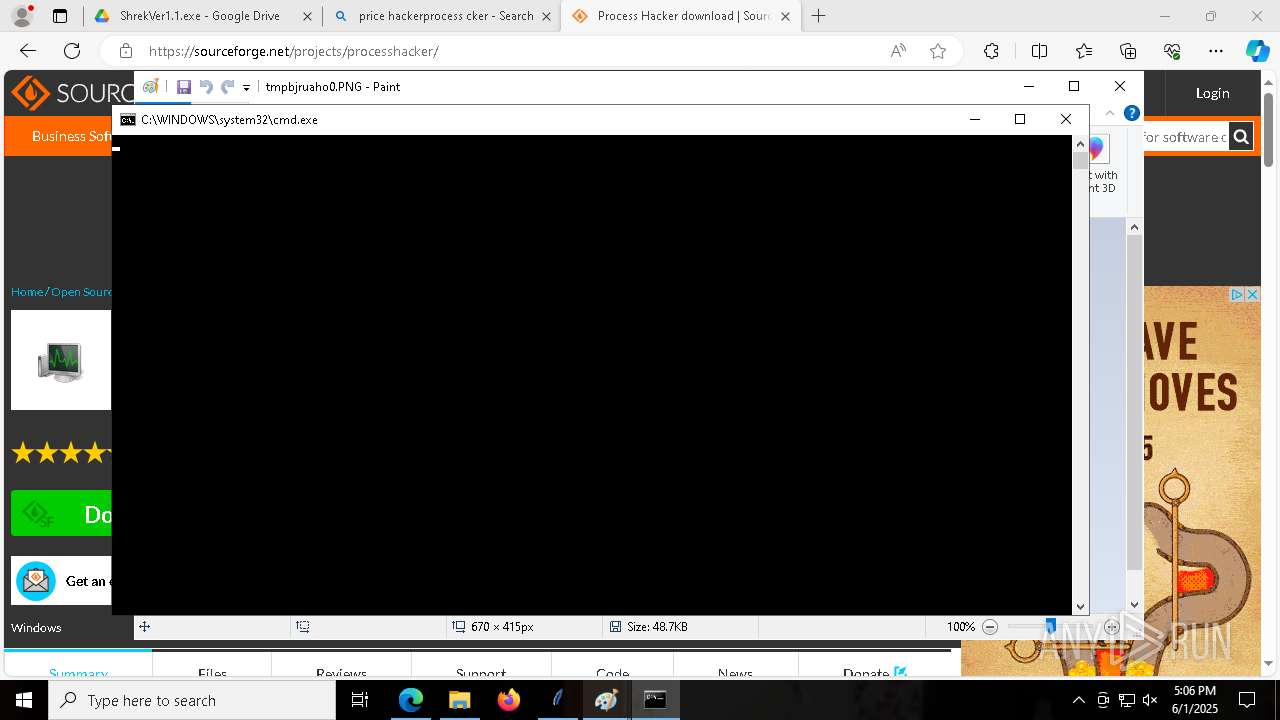Click the cmd.exe window vertical scrollbar
Viewport: 1280px width, 720px height.
[x=1080, y=375]
